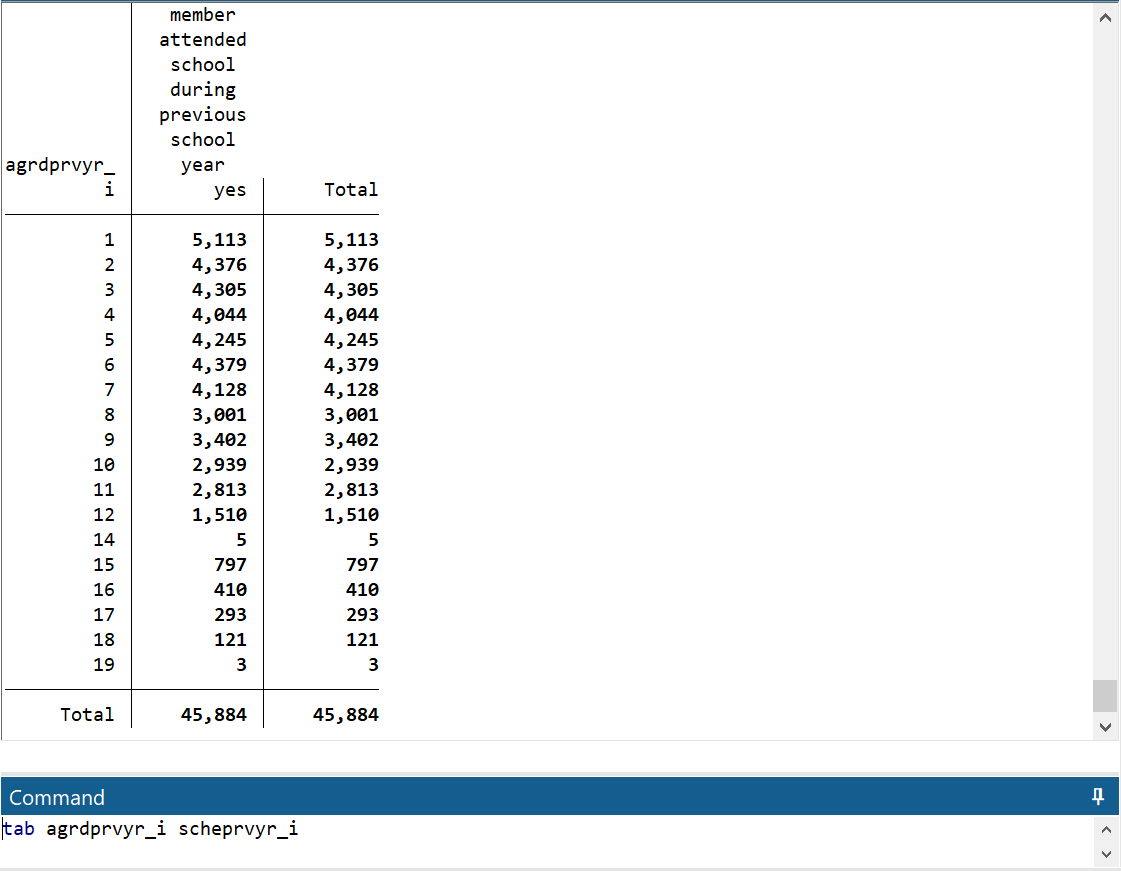The image size is (1121, 871).
Task: Click "scheprvyr_i" in the command line
Action: [x=238, y=829]
